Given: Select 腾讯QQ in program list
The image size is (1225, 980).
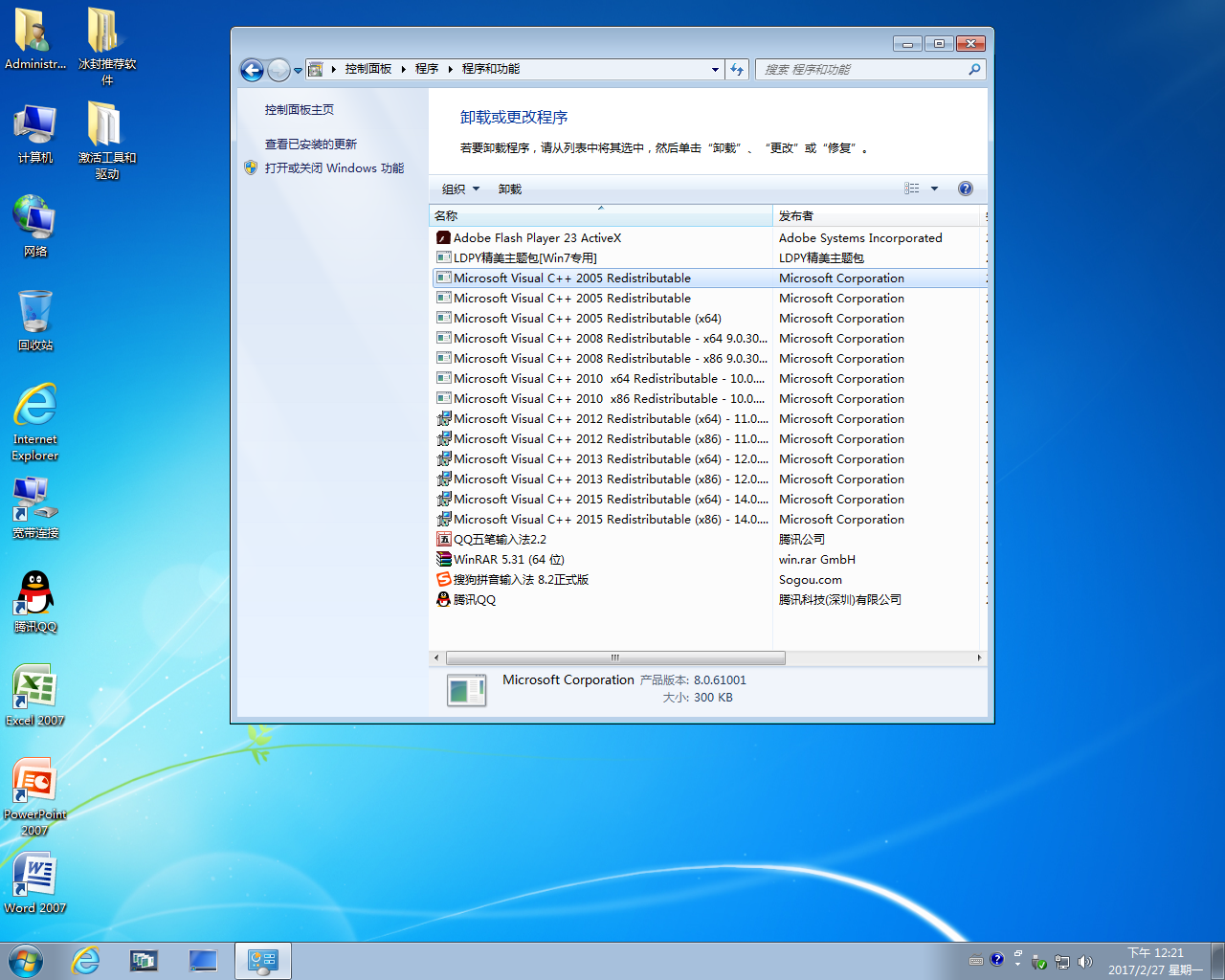Looking at the screenshot, I should point(708,600).
